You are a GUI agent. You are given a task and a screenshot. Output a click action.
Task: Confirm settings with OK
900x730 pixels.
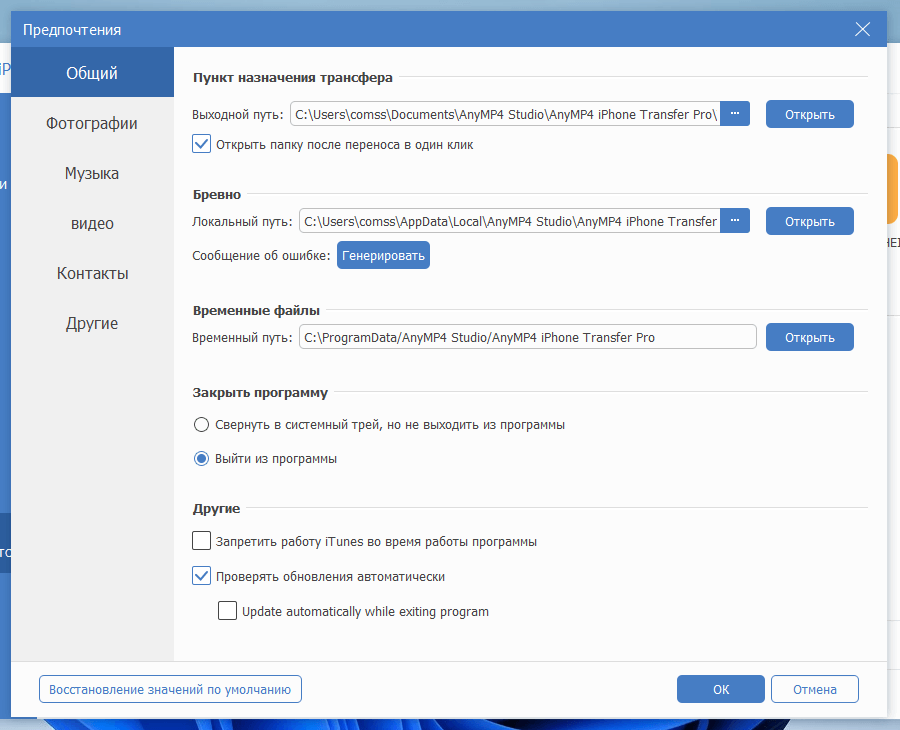pyautogui.click(x=720, y=689)
